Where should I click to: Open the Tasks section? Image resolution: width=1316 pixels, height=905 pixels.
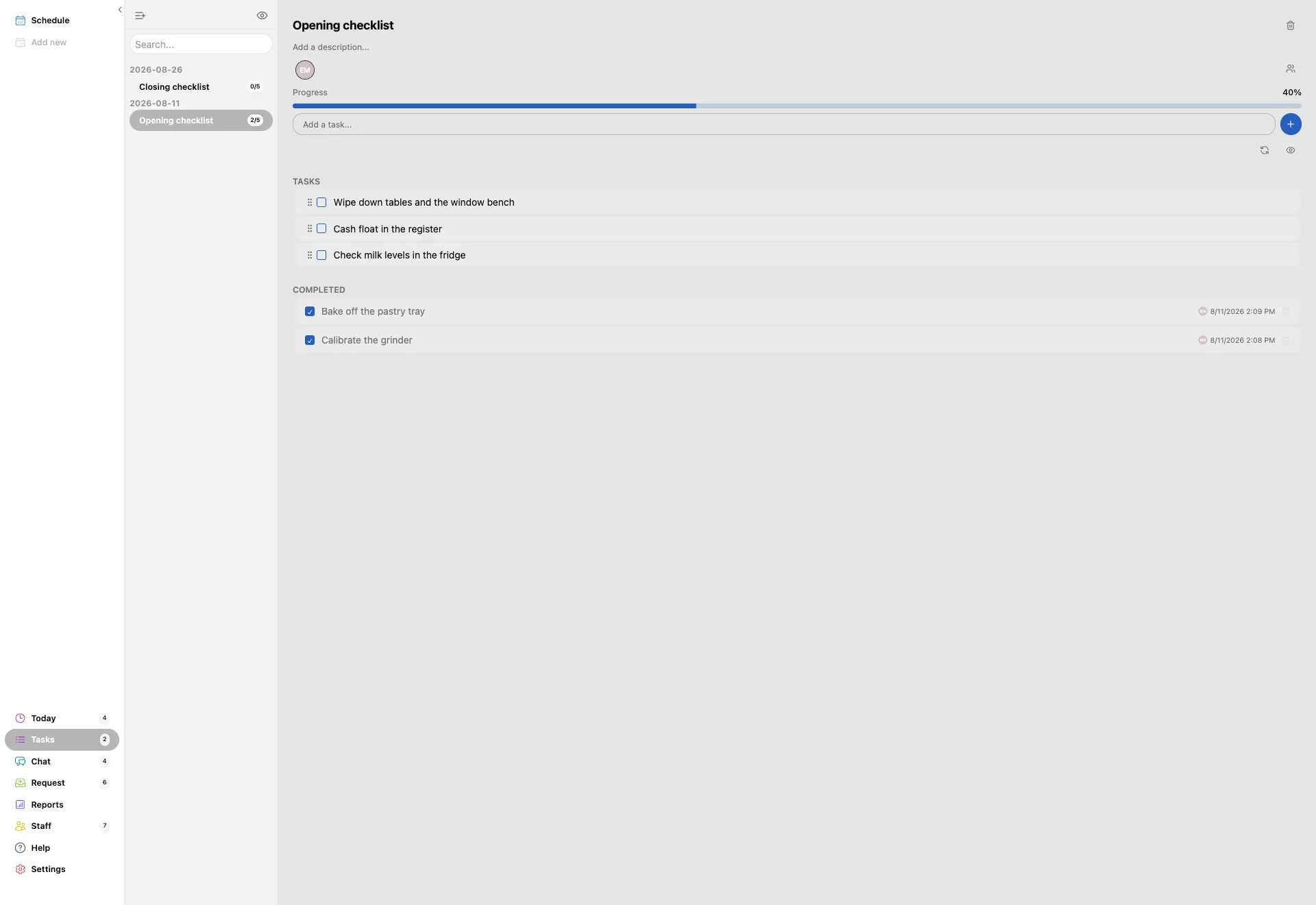point(62,740)
